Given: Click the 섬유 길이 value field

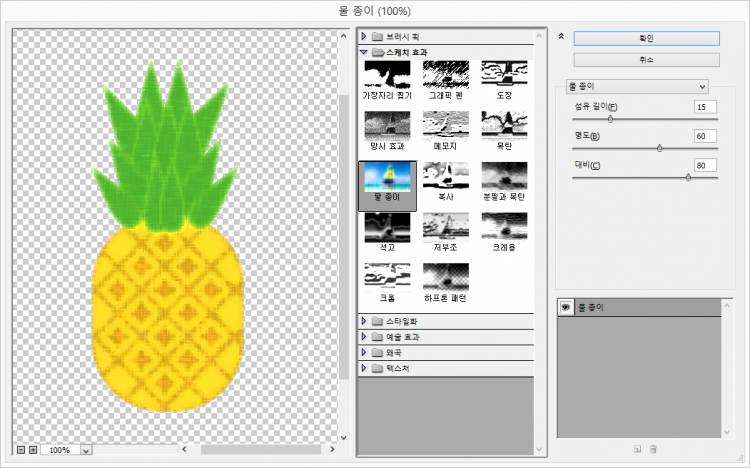Looking at the screenshot, I should coord(705,107).
